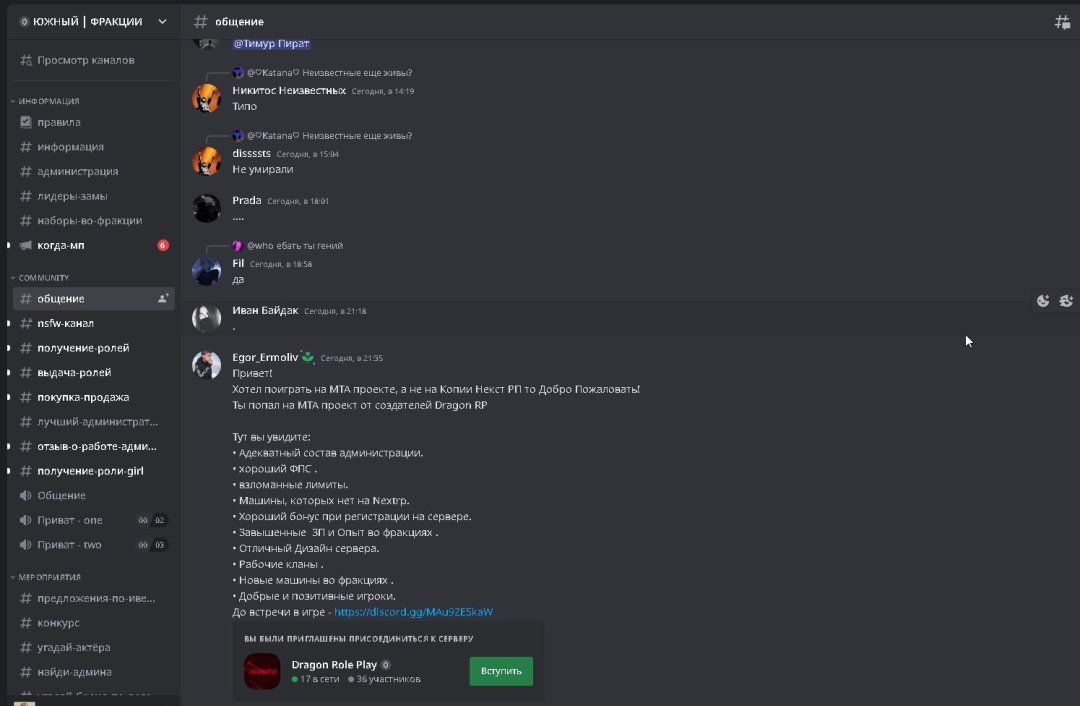Open Egor_Ermoliv's avatar
Viewport: 1080px width, 706px height.
click(x=207, y=365)
